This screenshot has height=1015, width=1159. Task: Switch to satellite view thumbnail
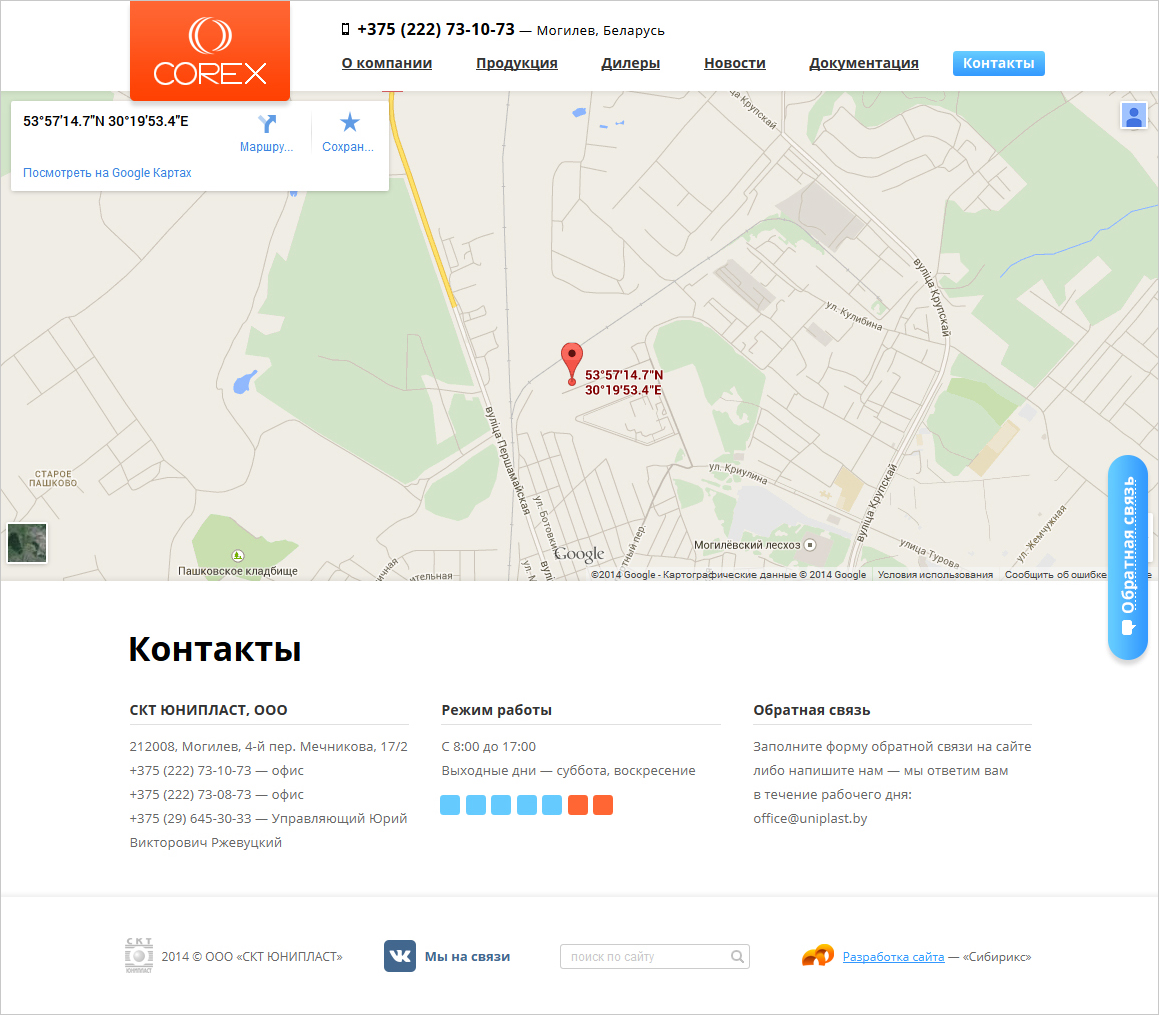click(27, 543)
